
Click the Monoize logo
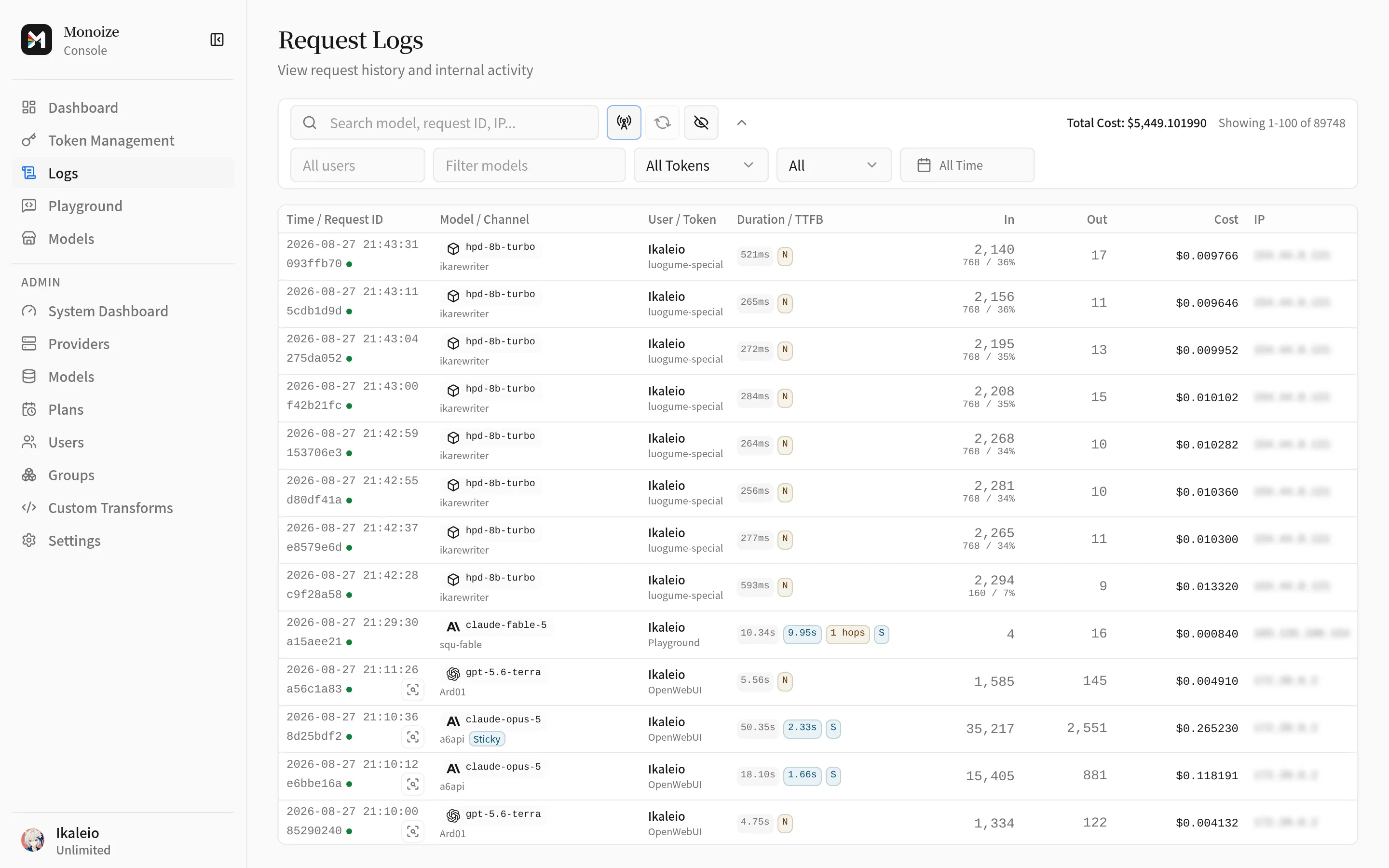[37, 40]
